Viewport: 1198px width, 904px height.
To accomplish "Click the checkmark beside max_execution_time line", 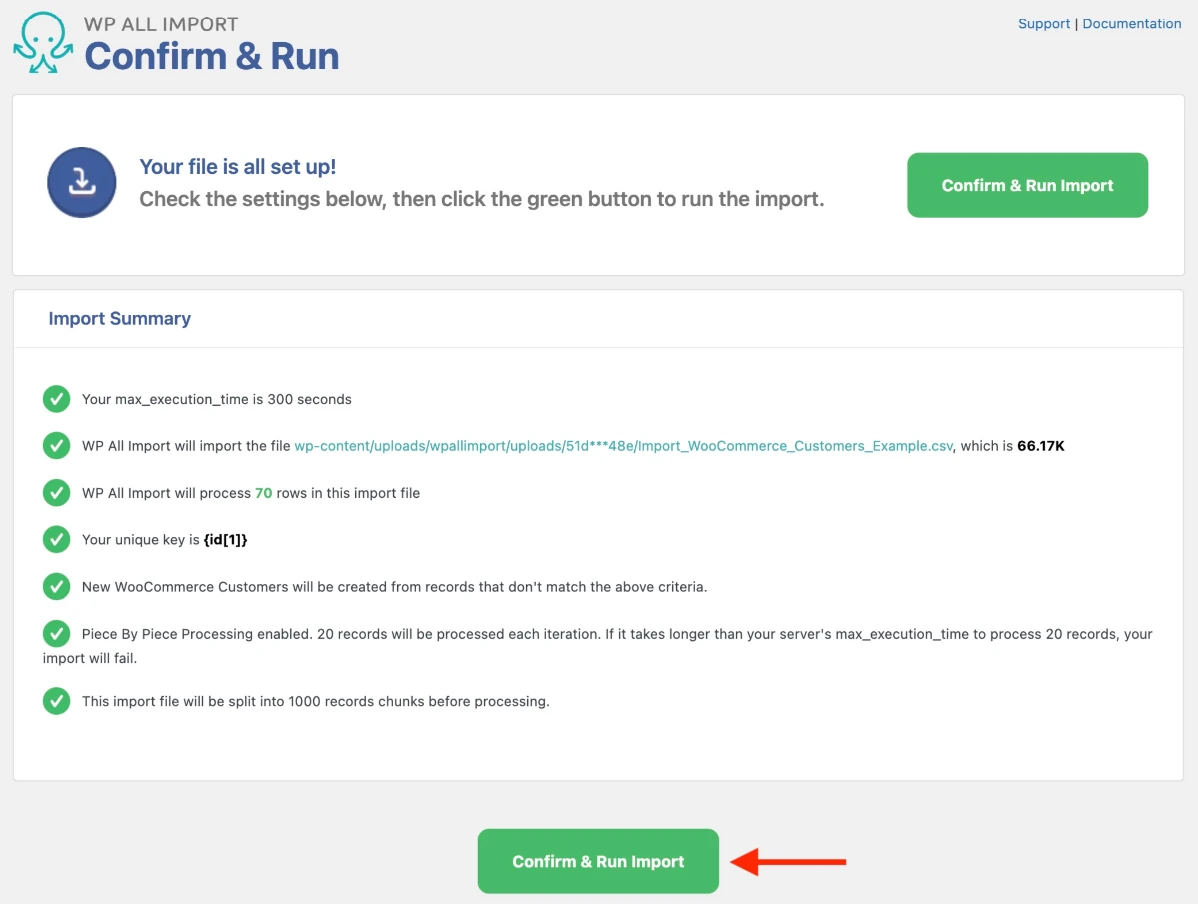I will (57, 399).
